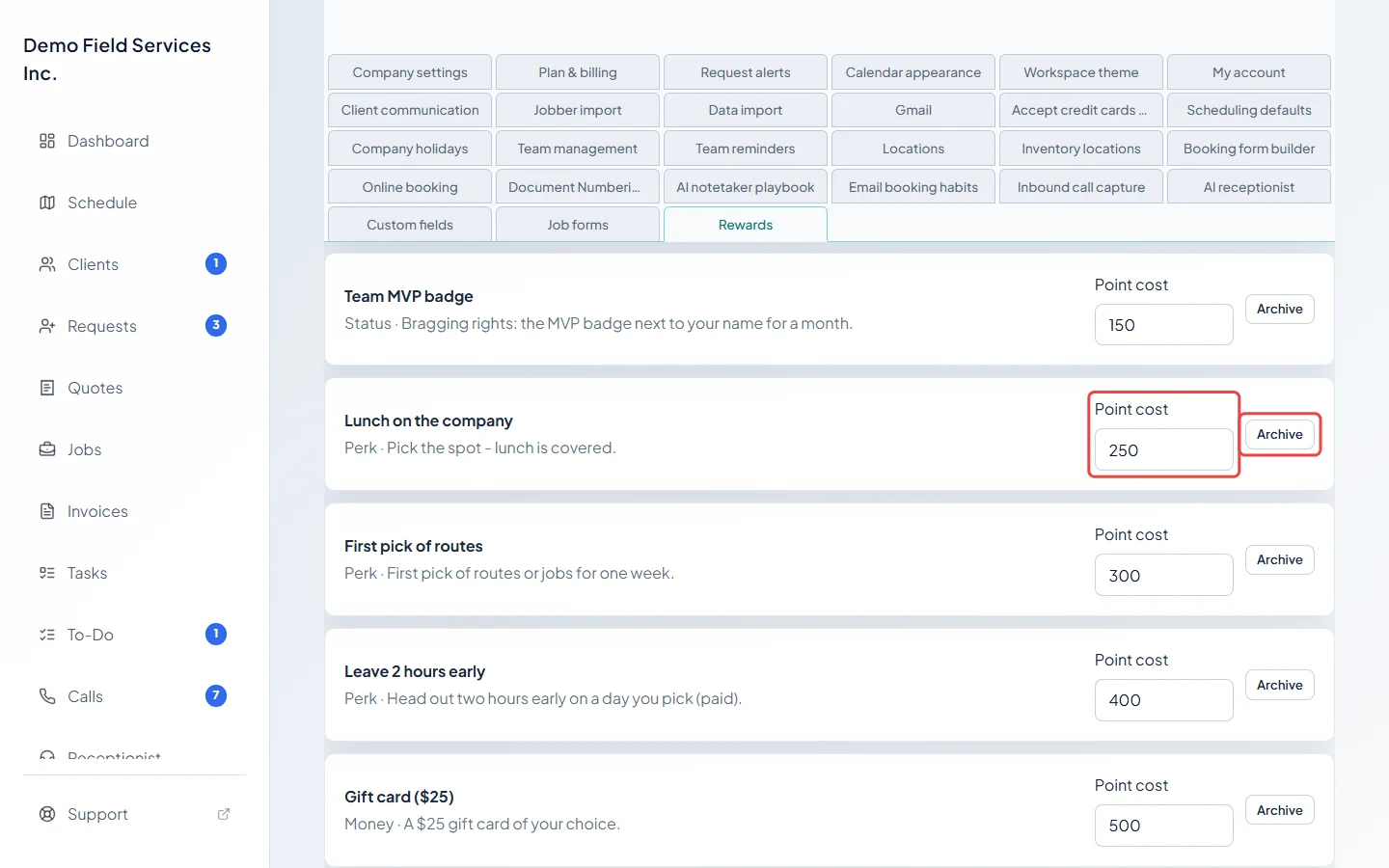Archive the Lunch on the company reward
1389x868 pixels.
coord(1280,435)
